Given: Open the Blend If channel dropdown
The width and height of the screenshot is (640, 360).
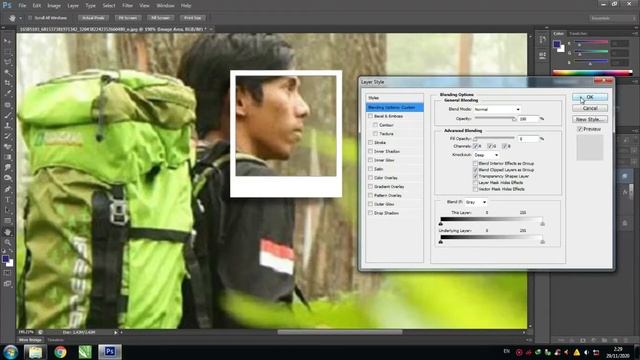Looking at the screenshot, I should coord(476,202).
